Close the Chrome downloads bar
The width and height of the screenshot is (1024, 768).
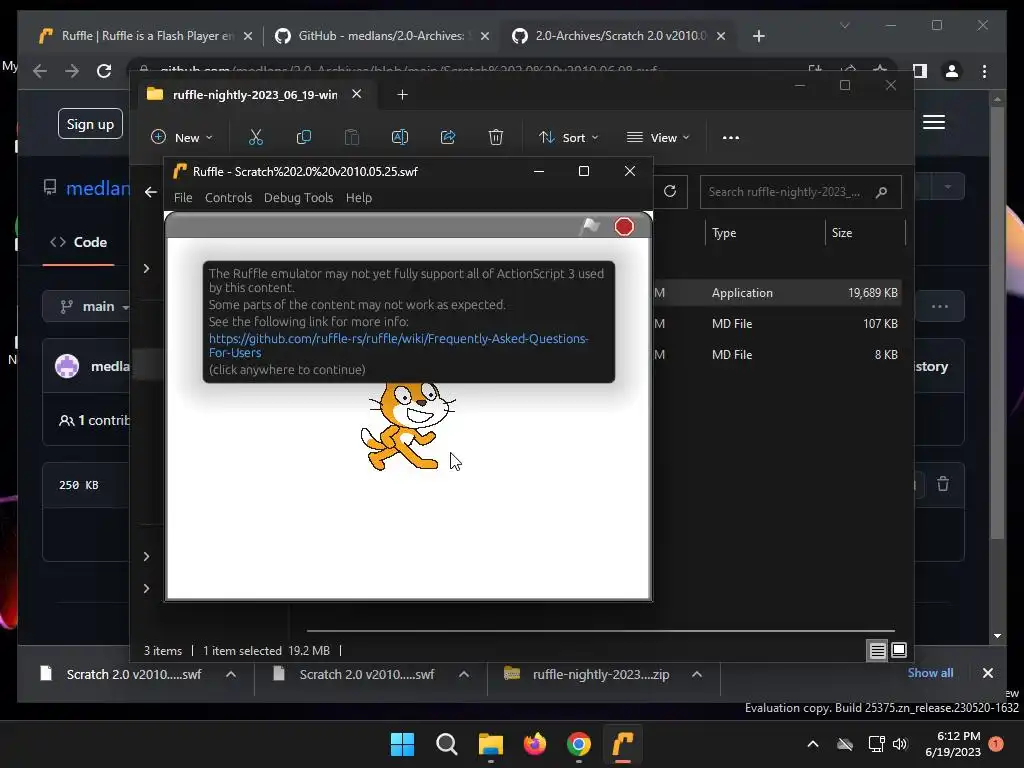tap(987, 673)
